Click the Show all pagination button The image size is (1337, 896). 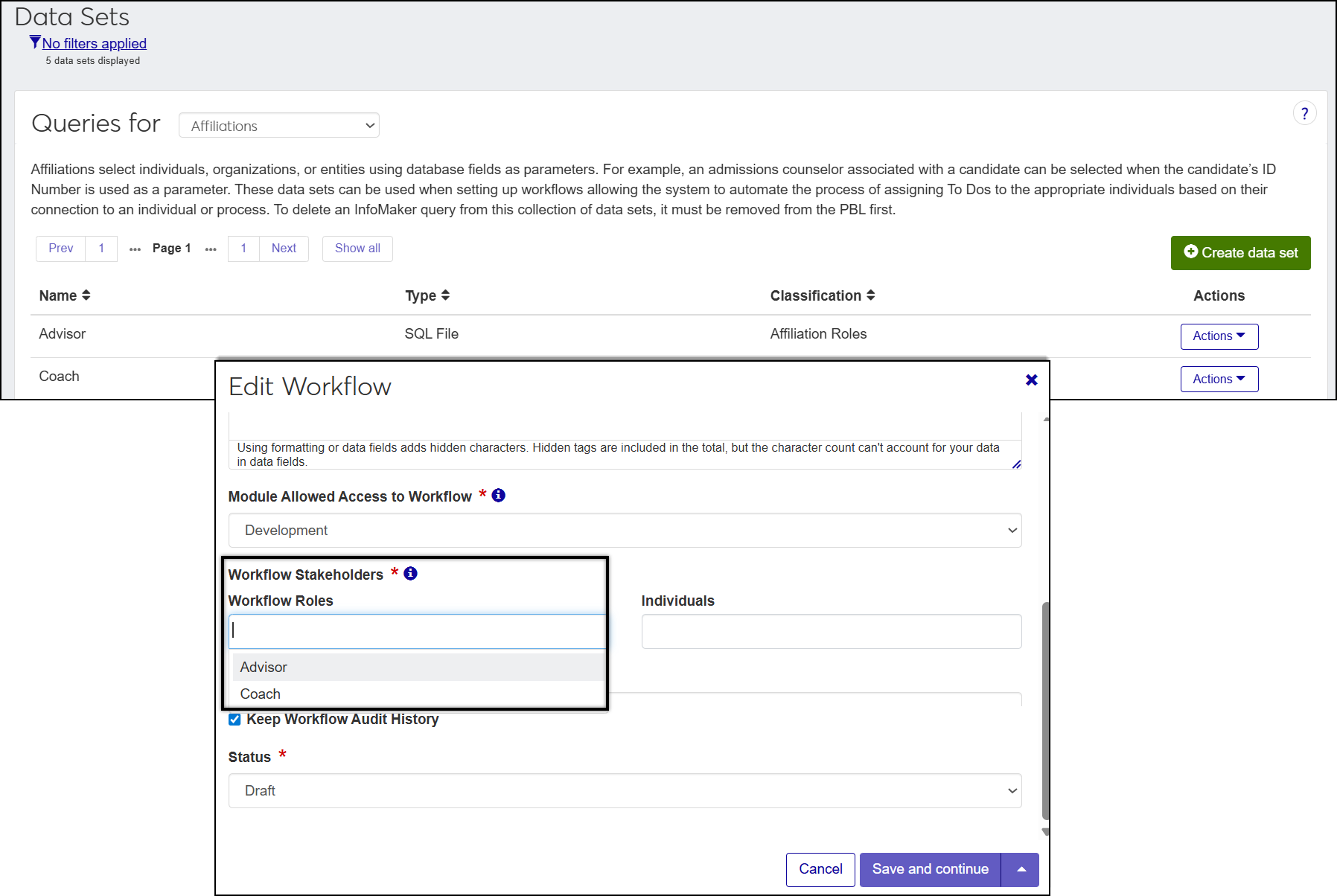tap(357, 249)
